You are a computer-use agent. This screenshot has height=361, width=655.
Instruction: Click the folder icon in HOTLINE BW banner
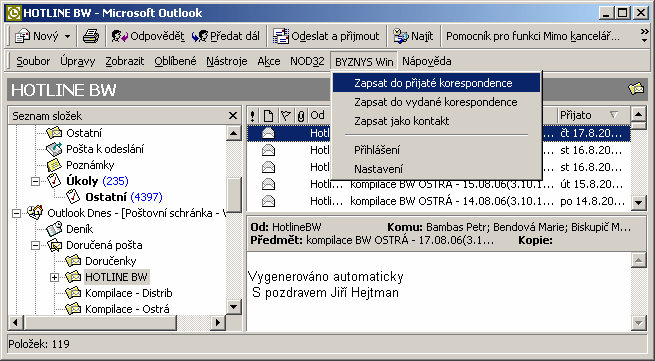pyautogui.click(x=636, y=89)
